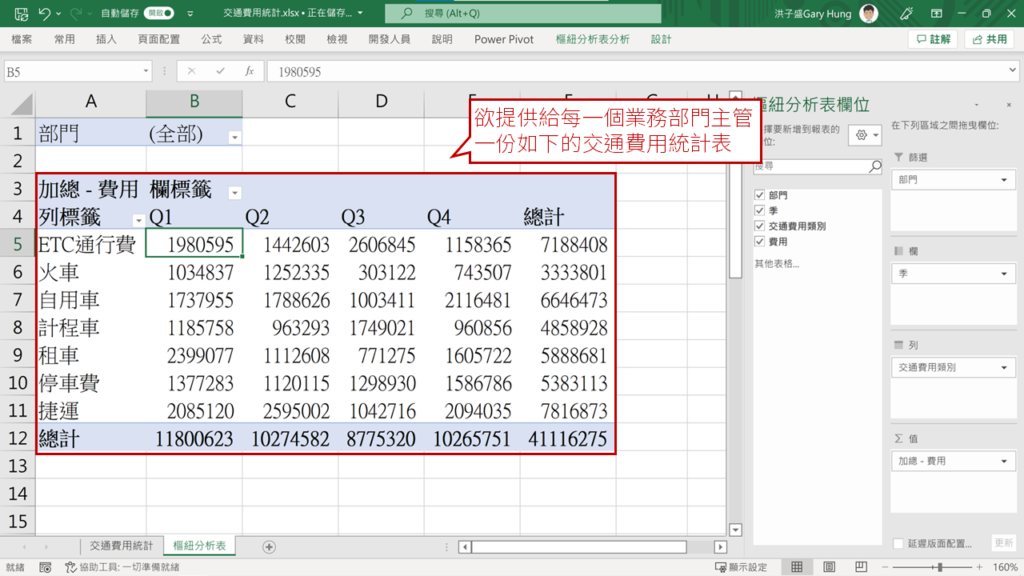Click the cancel X icon in formula bar
Screen dimensions: 1024x576
(191, 71)
